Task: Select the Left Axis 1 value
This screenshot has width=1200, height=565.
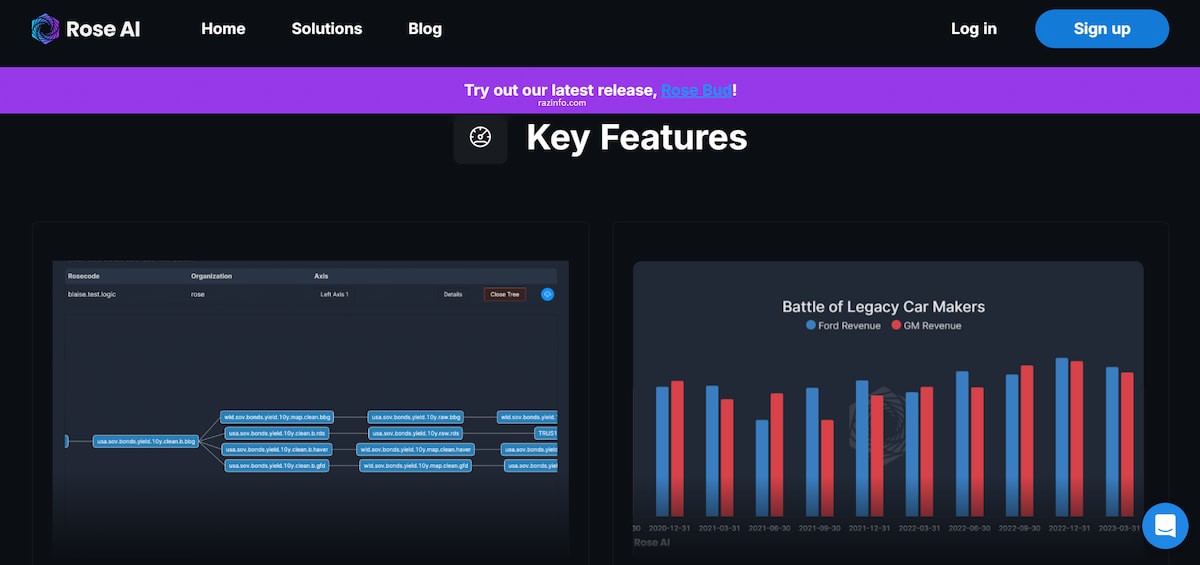Action: pyautogui.click(x=334, y=294)
